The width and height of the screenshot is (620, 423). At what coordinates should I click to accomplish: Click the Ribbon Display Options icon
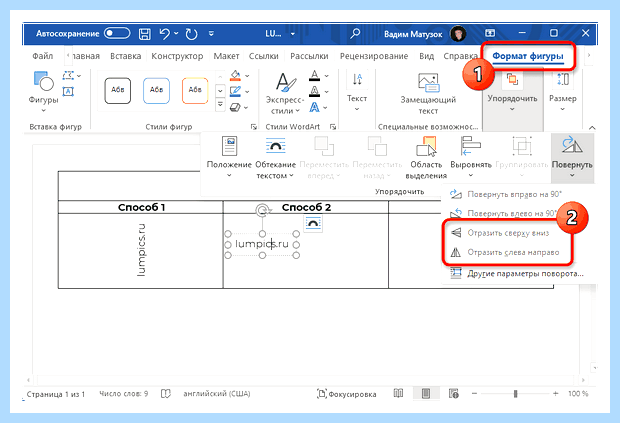[490, 33]
